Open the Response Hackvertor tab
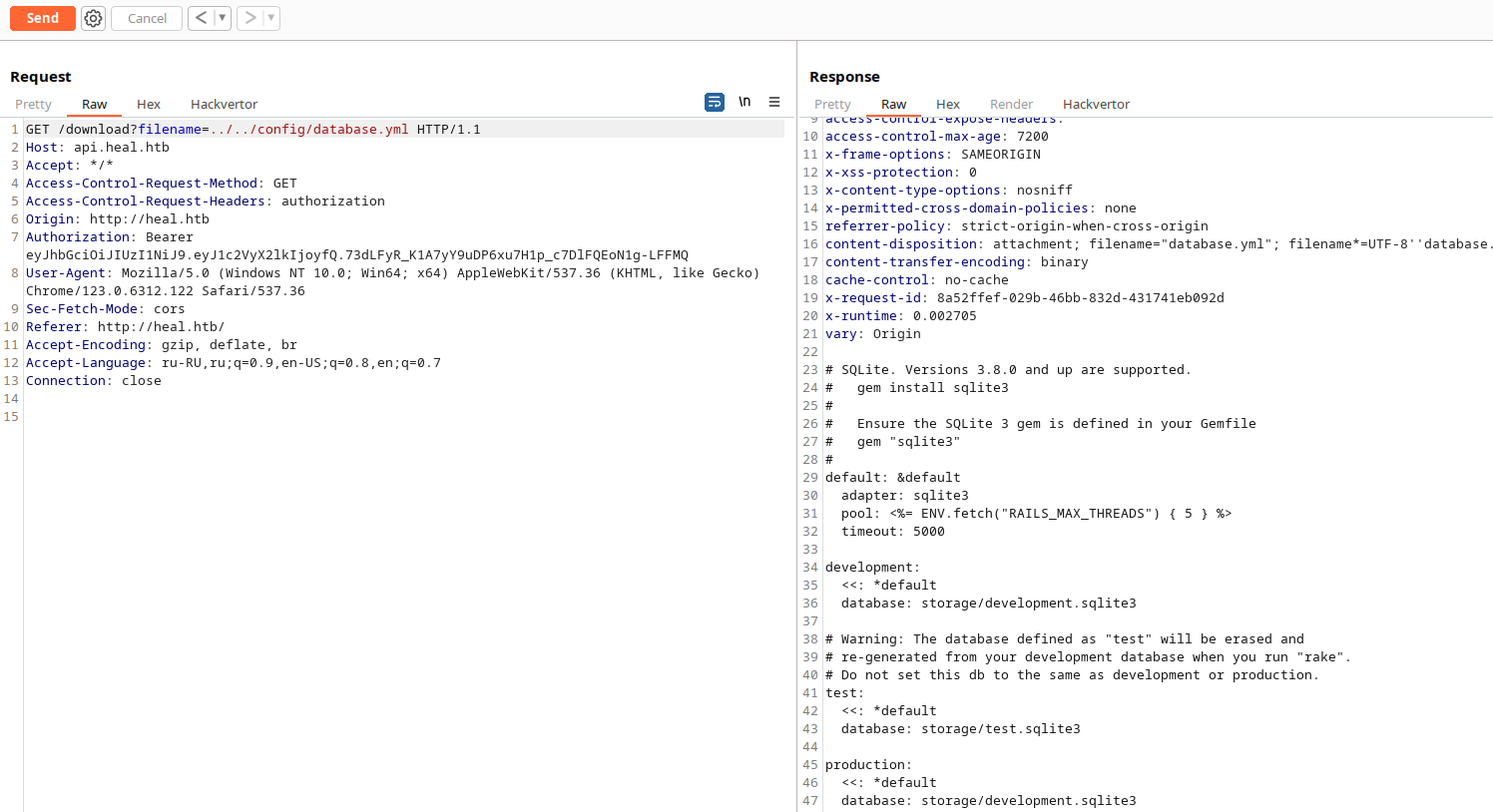The width and height of the screenshot is (1493, 812). point(1096,104)
